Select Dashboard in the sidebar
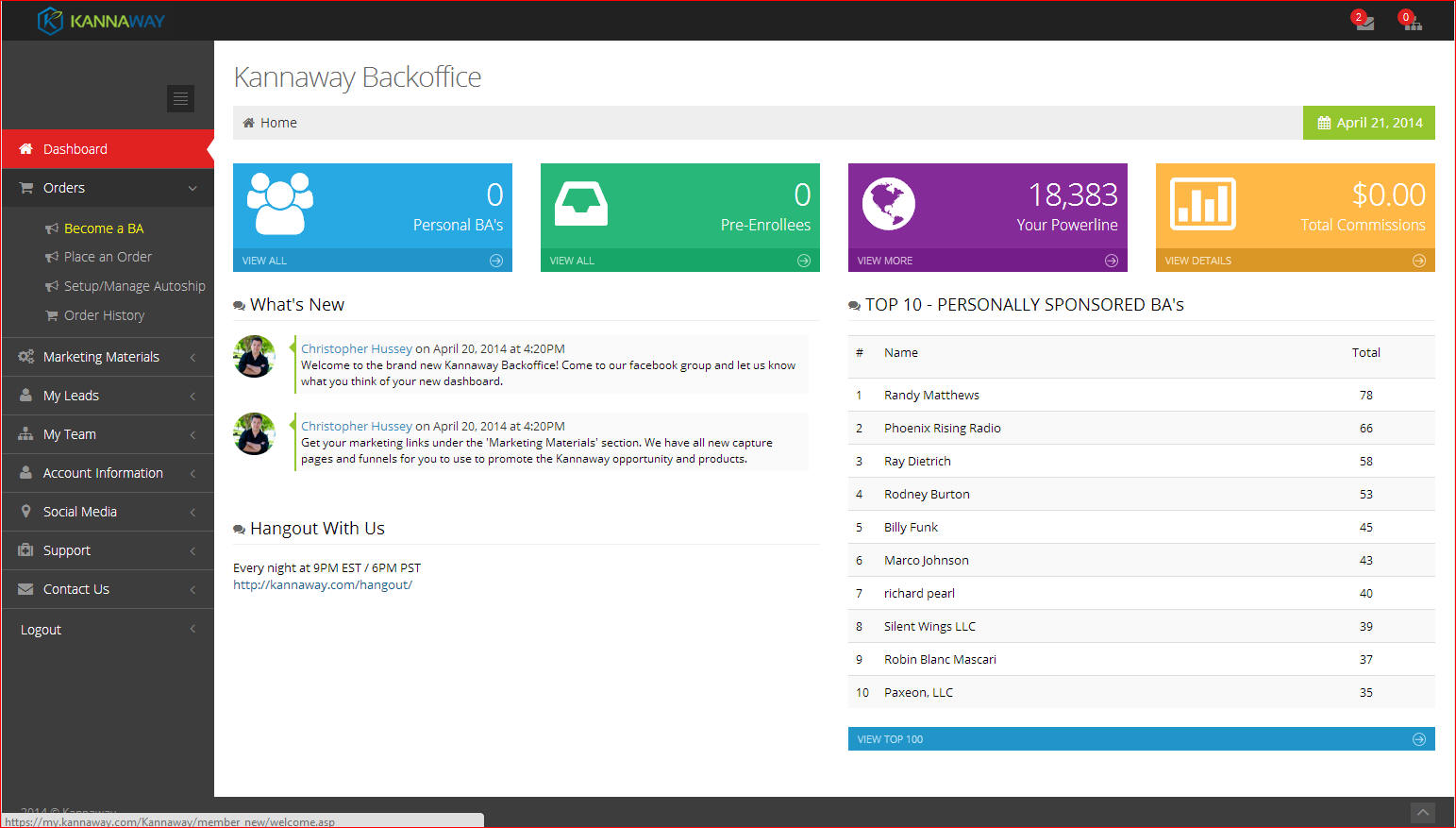 click(x=75, y=149)
